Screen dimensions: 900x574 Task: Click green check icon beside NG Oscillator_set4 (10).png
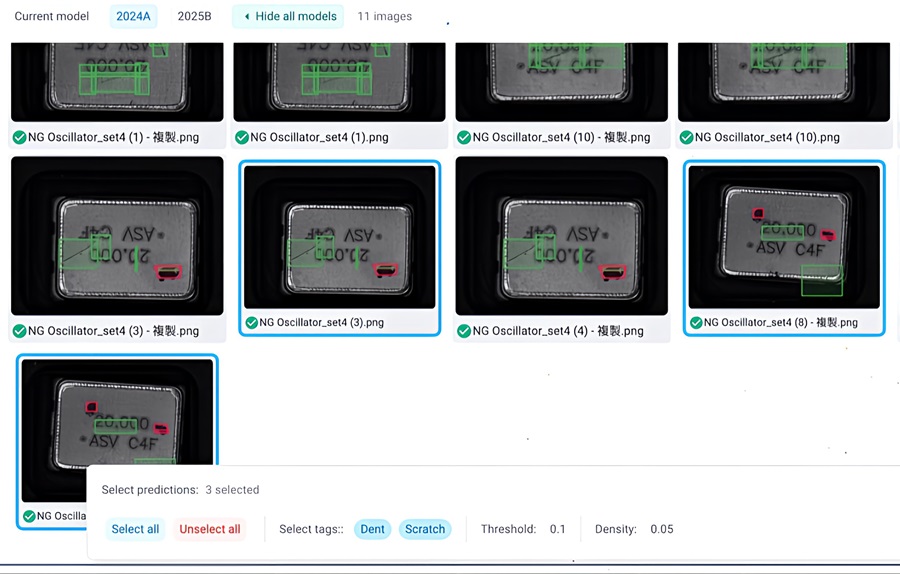686,138
